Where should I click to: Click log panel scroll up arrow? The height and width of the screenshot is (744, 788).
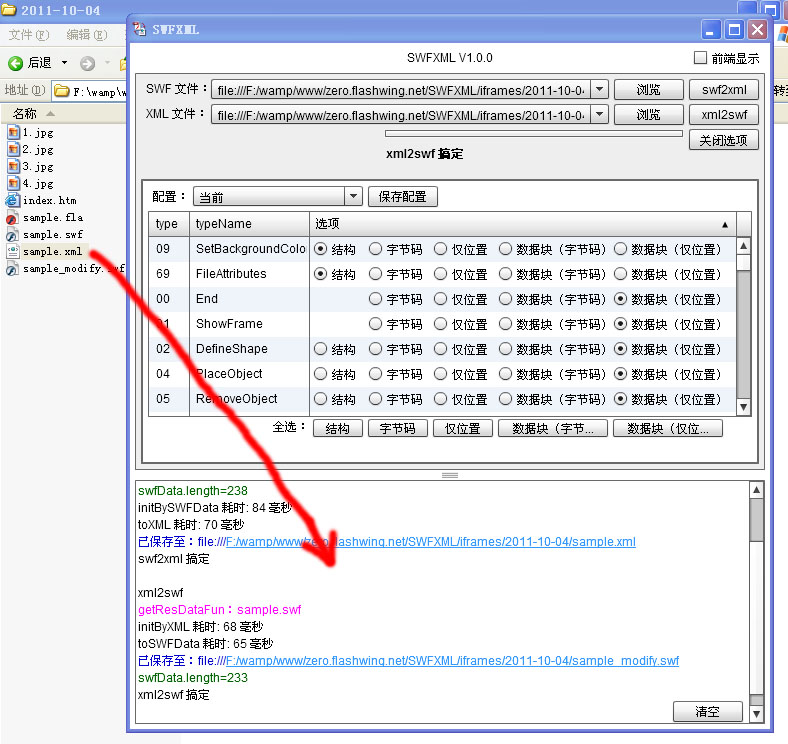click(756, 490)
